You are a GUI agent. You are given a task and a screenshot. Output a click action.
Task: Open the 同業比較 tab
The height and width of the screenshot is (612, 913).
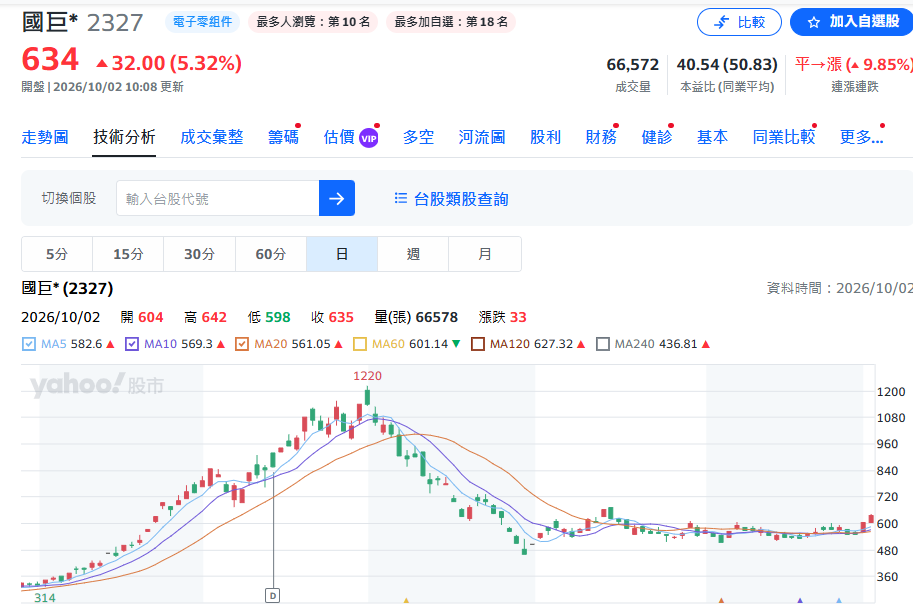[784, 137]
